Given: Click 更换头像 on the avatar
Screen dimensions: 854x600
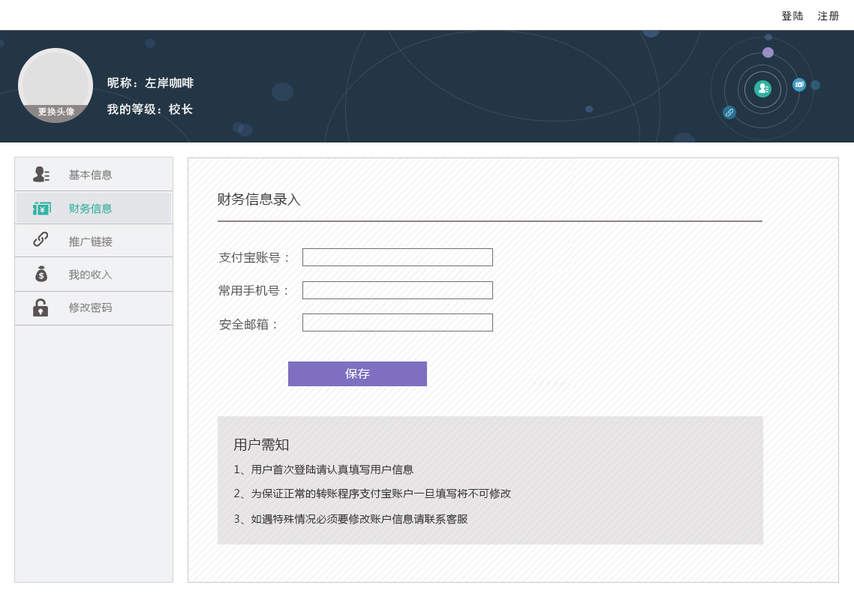Looking at the screenshot, I should [56, 112].
